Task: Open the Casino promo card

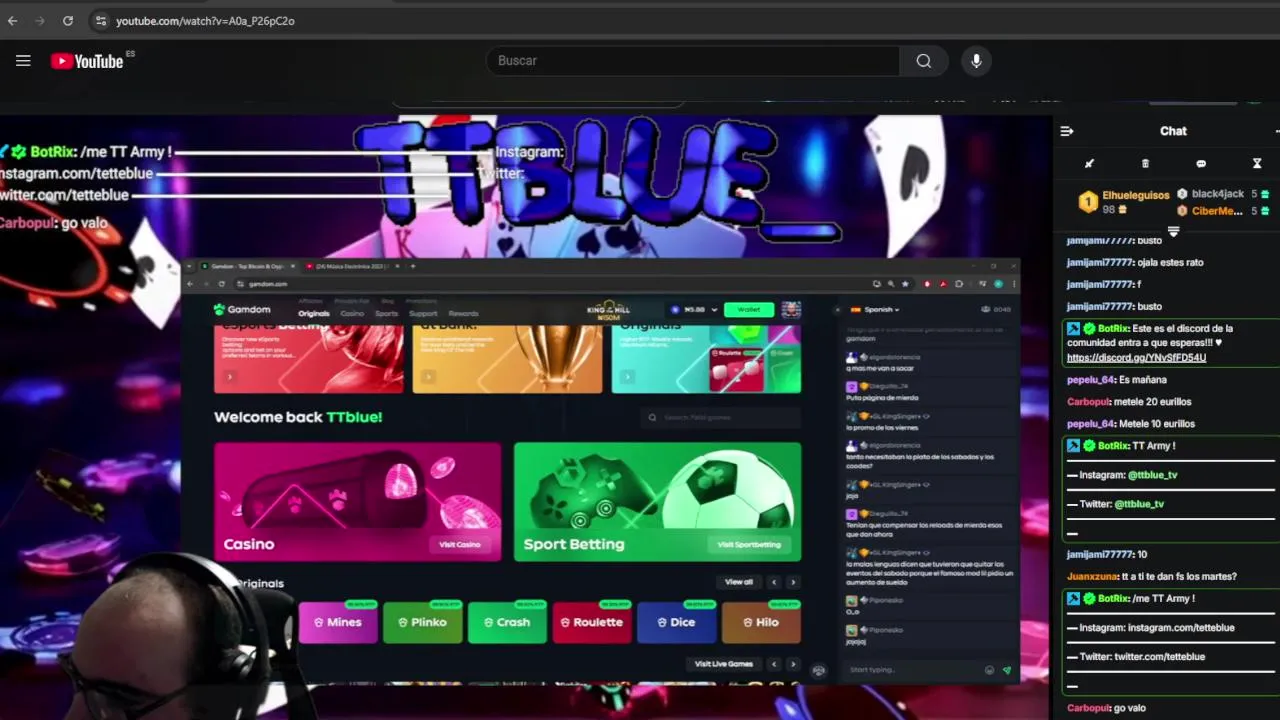Action: 357,501
